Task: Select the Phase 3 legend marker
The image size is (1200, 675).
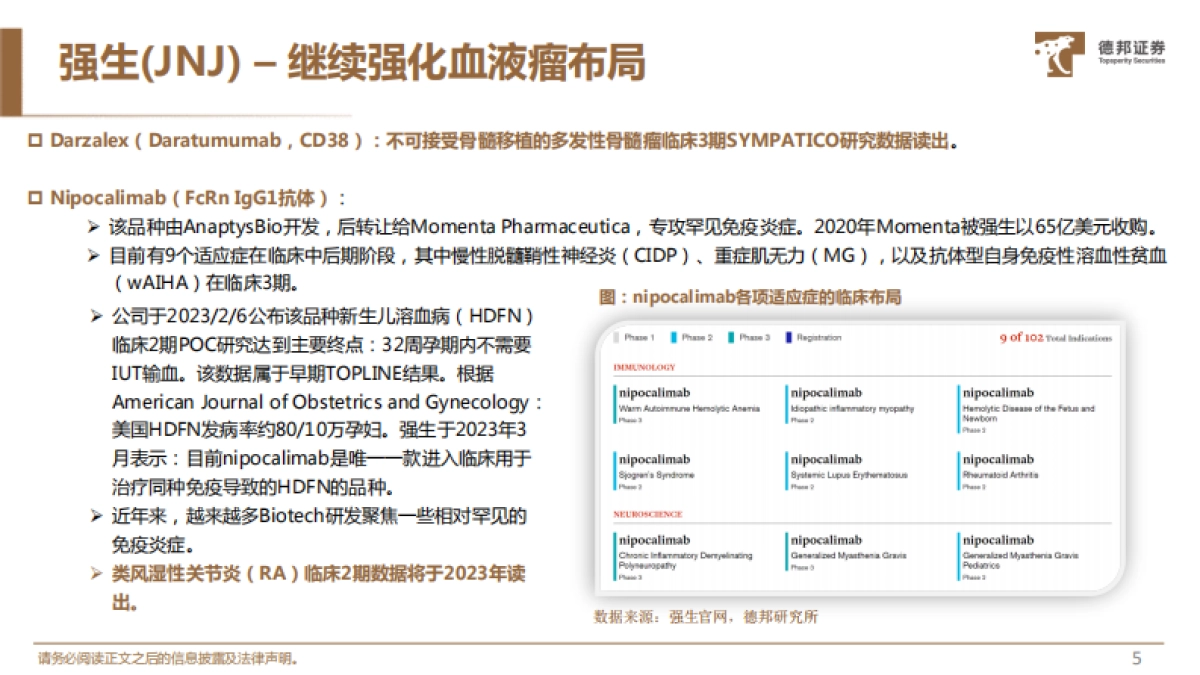Action: [x=732, y=338]
